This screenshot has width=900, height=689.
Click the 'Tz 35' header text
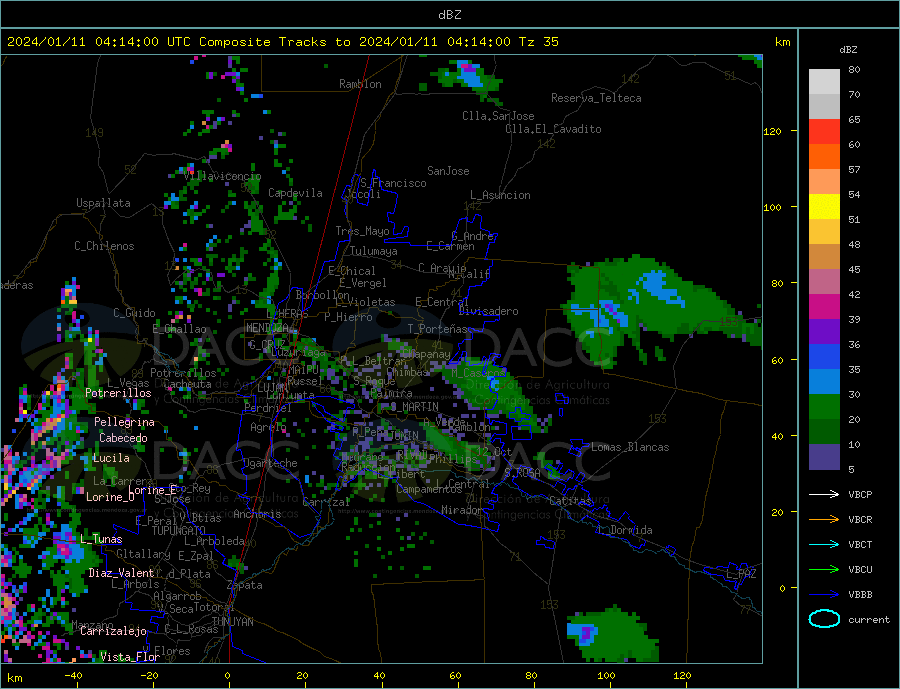(538, 42)
